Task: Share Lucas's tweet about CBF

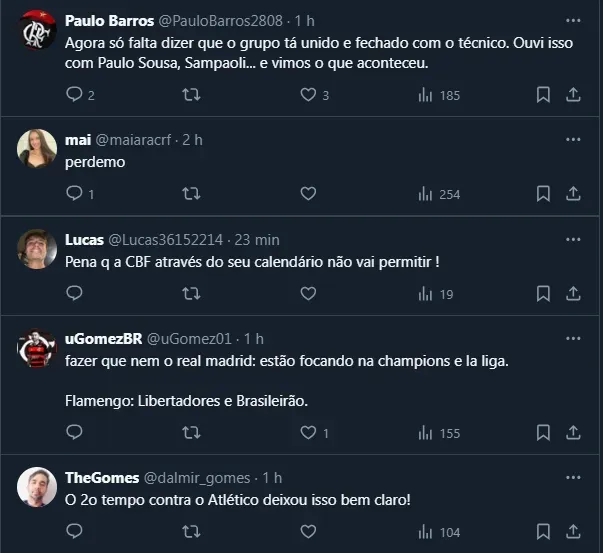Action: coord(573,294)
